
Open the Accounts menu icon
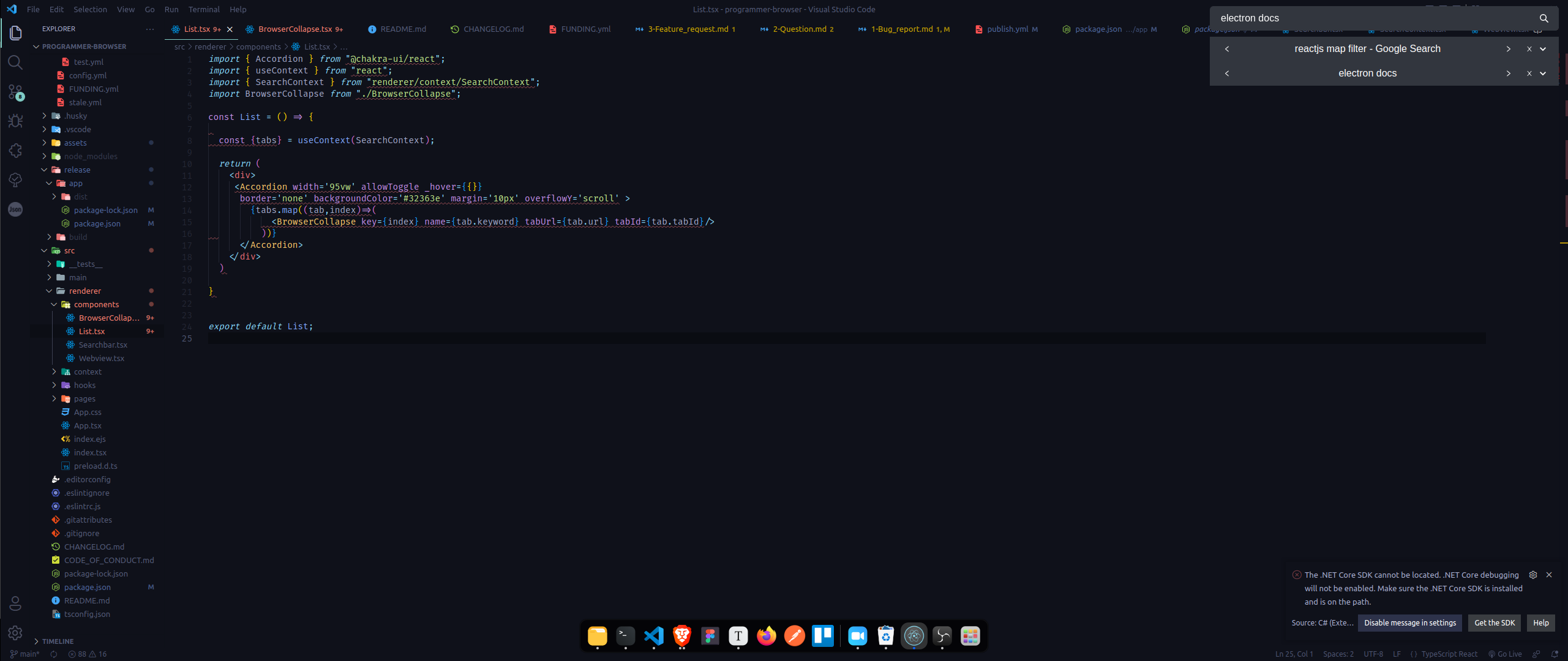point(15,603)
